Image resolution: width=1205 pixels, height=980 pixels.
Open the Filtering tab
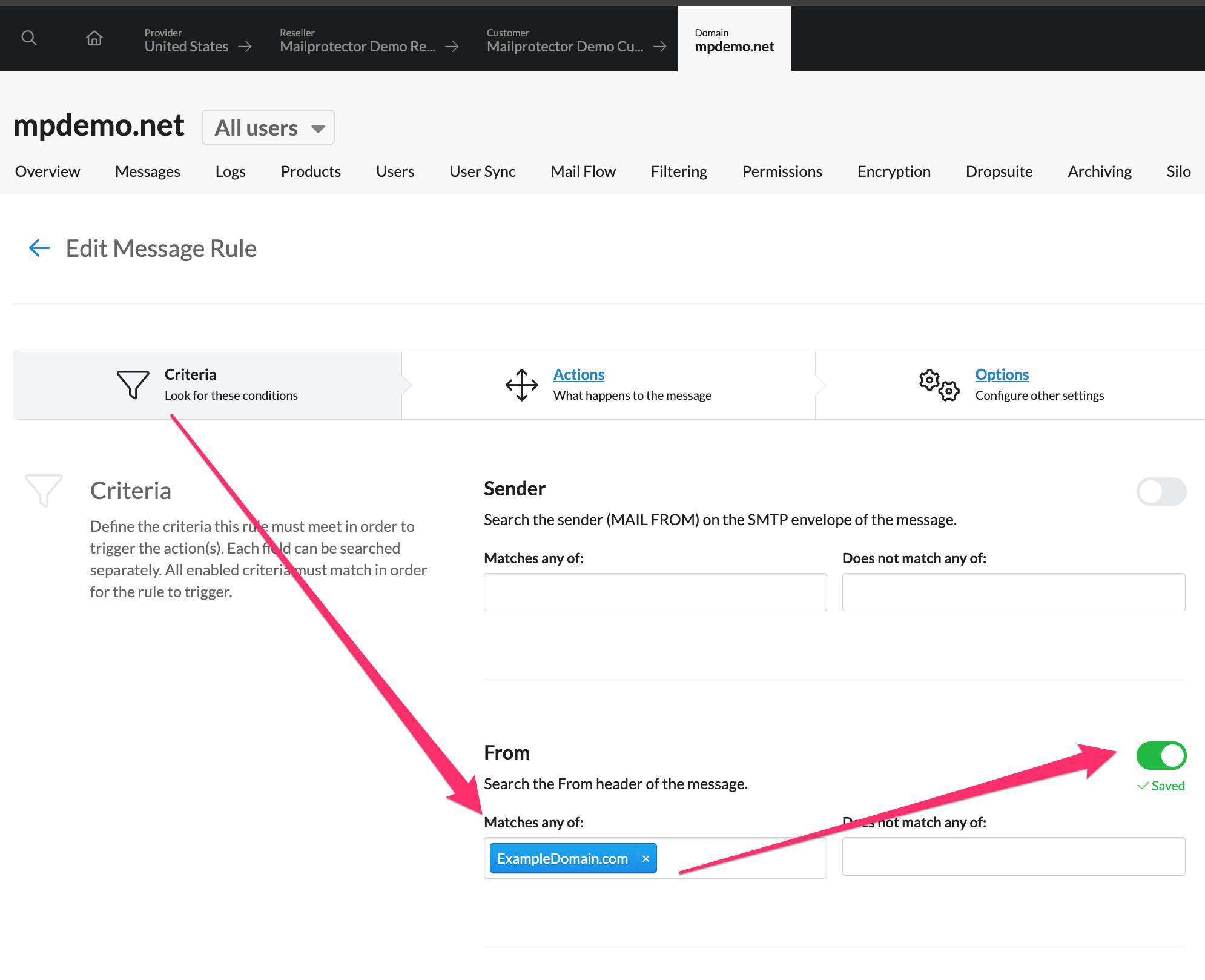[x=678, y=171]
